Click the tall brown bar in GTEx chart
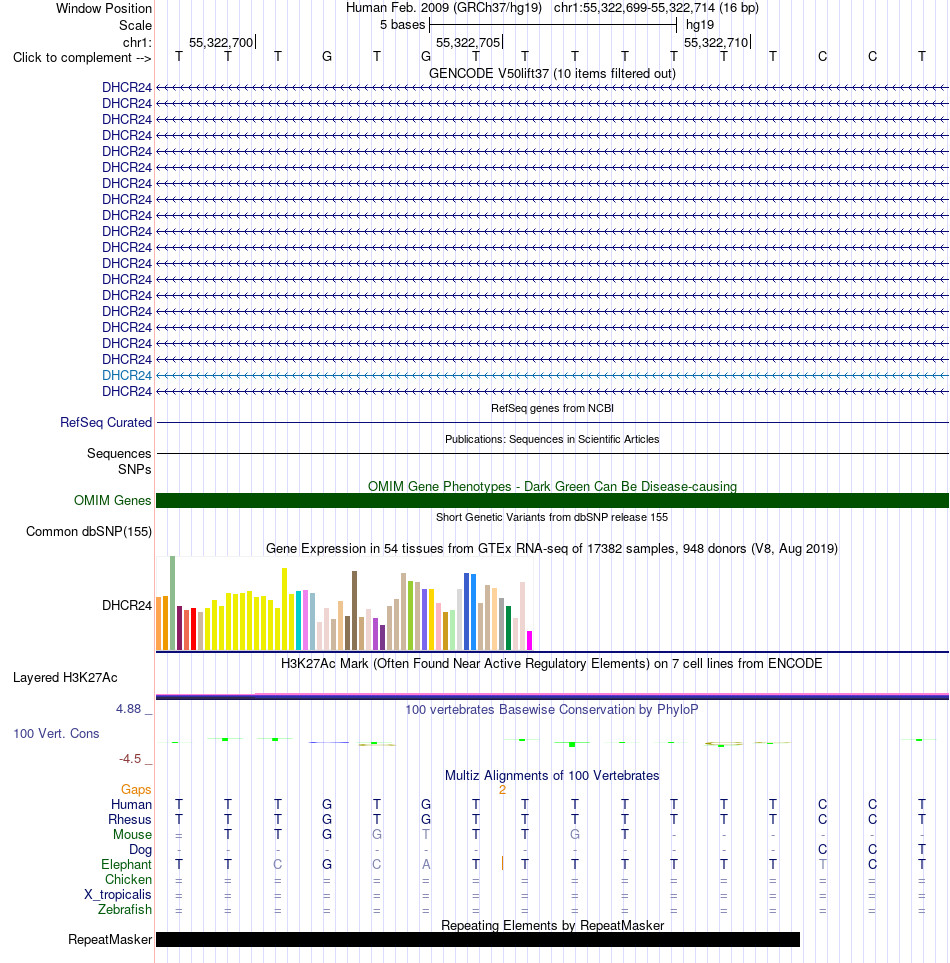The width and height of the screenshot is (950, 963). pos(354,610)
